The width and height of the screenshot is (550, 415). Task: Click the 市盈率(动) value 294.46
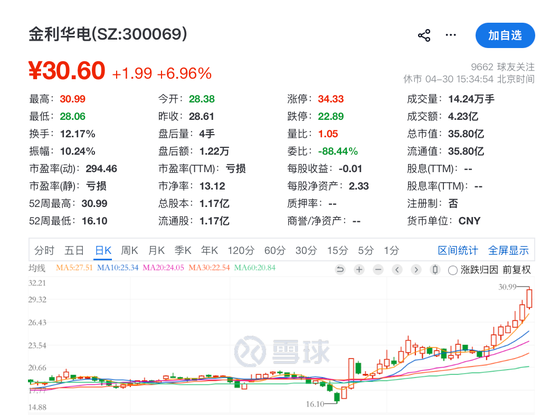tap(101, 169)
